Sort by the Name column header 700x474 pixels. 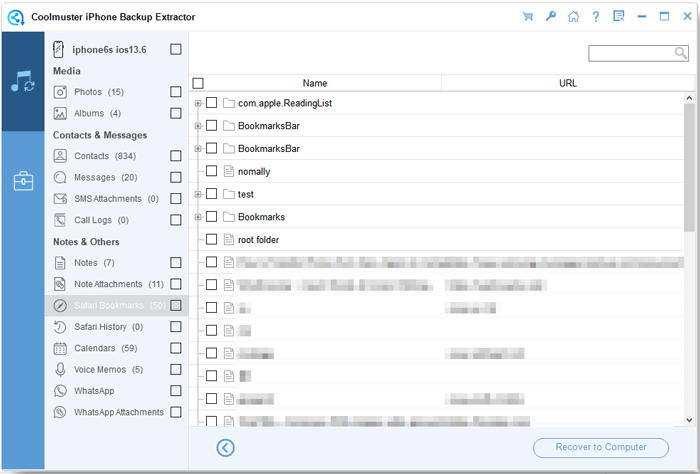click(315, 83)
